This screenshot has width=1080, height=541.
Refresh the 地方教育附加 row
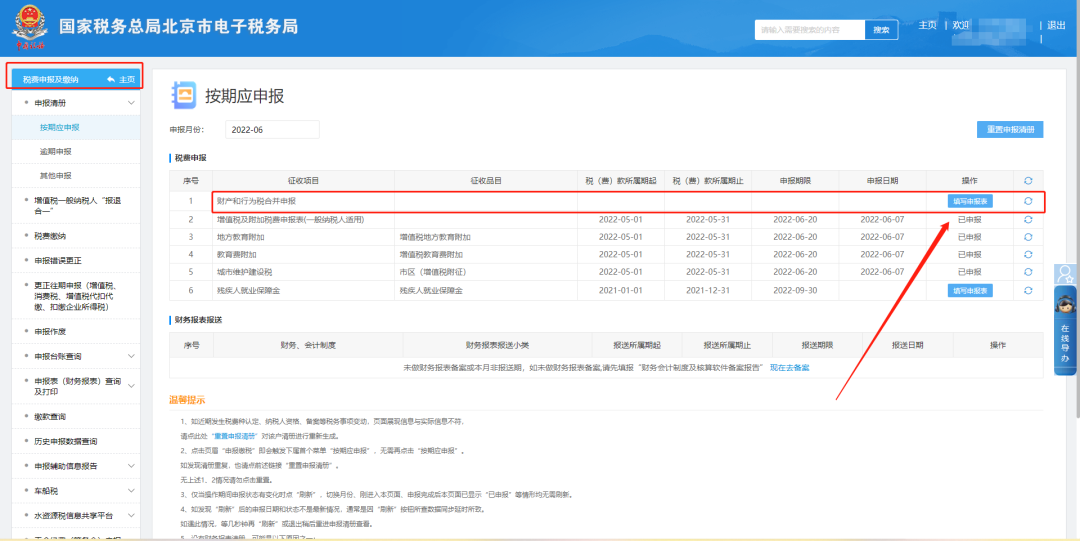(1028, 237)
